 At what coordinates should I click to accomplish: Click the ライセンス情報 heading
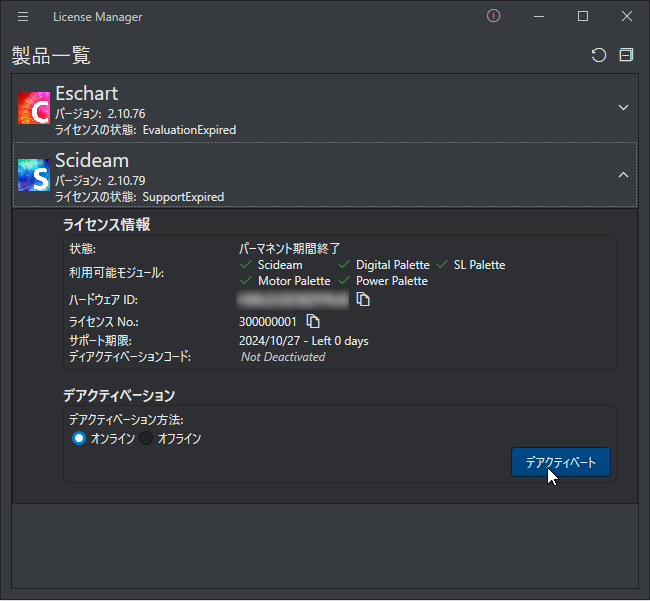107,225
